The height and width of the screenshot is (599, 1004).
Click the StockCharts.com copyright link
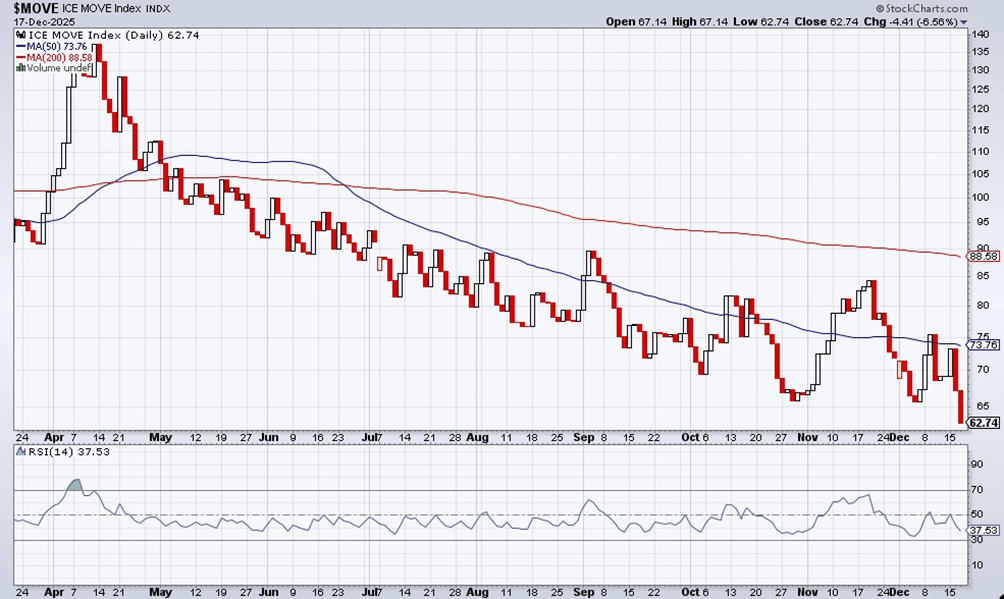pyautogui.click(x=922, y=8)
